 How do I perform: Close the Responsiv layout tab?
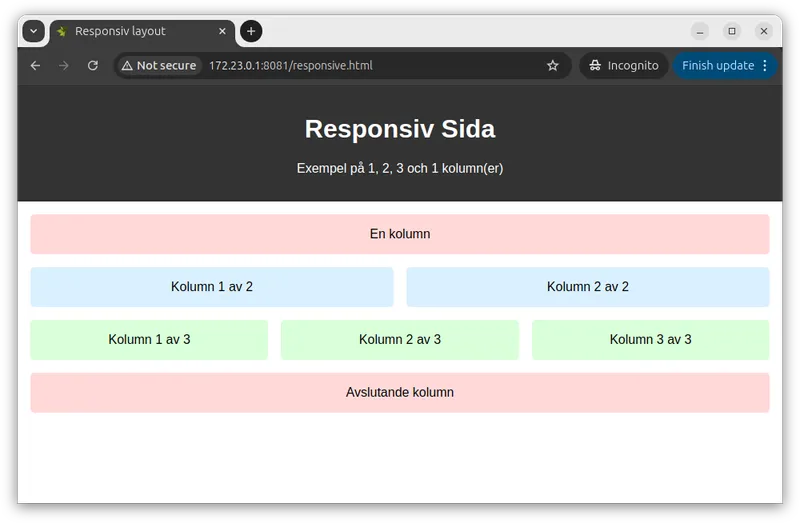point(222,32)
